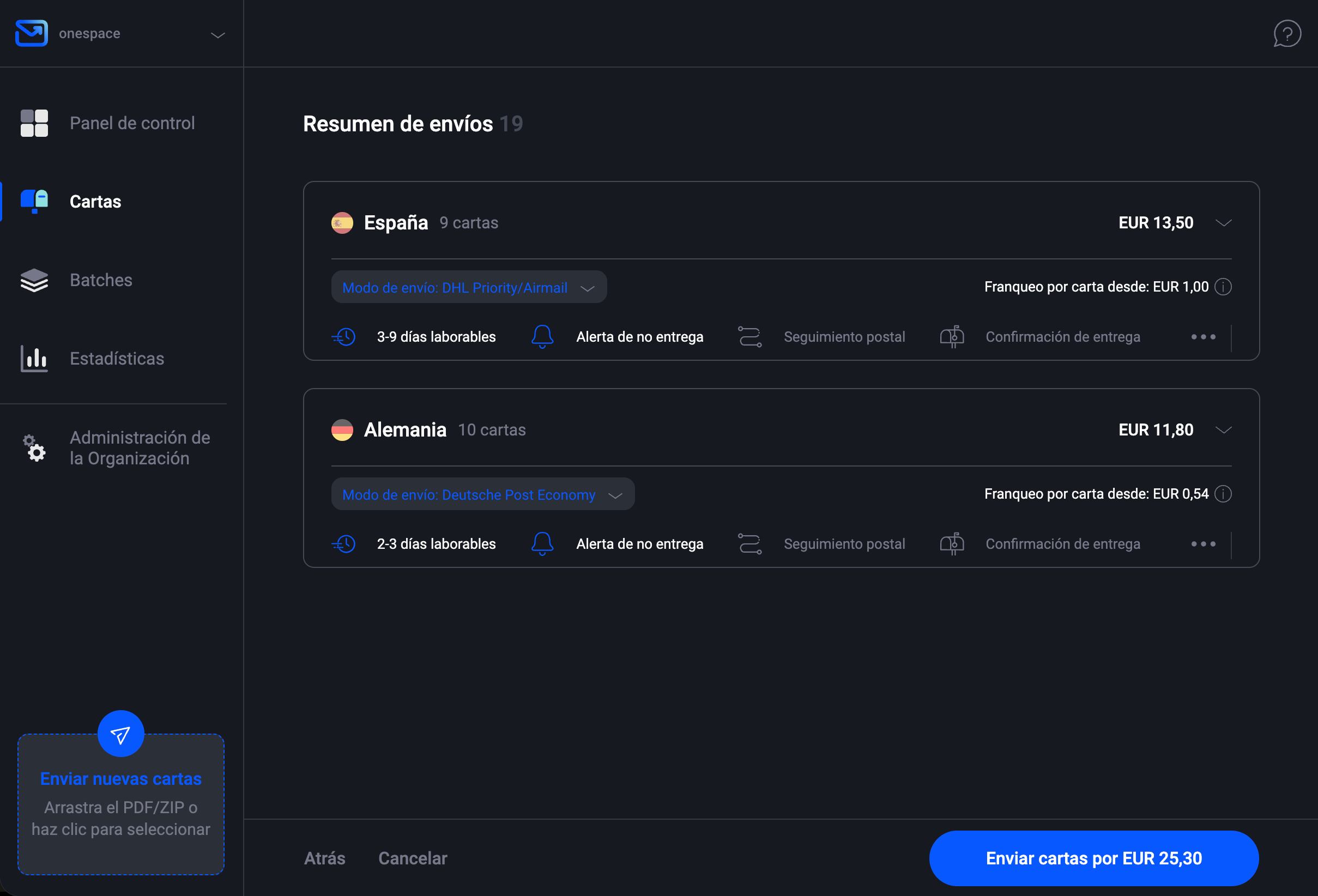Open three-dots menu in Alemania card

pyautogui.click(x=1203, y=544)
